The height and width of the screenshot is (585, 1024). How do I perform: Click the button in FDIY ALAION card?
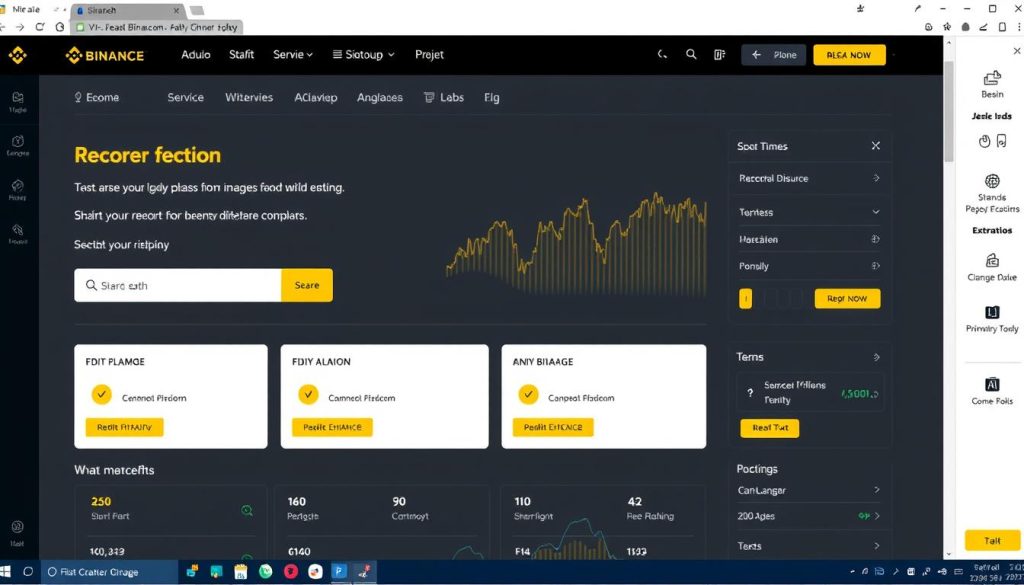(x=332, y=428)
